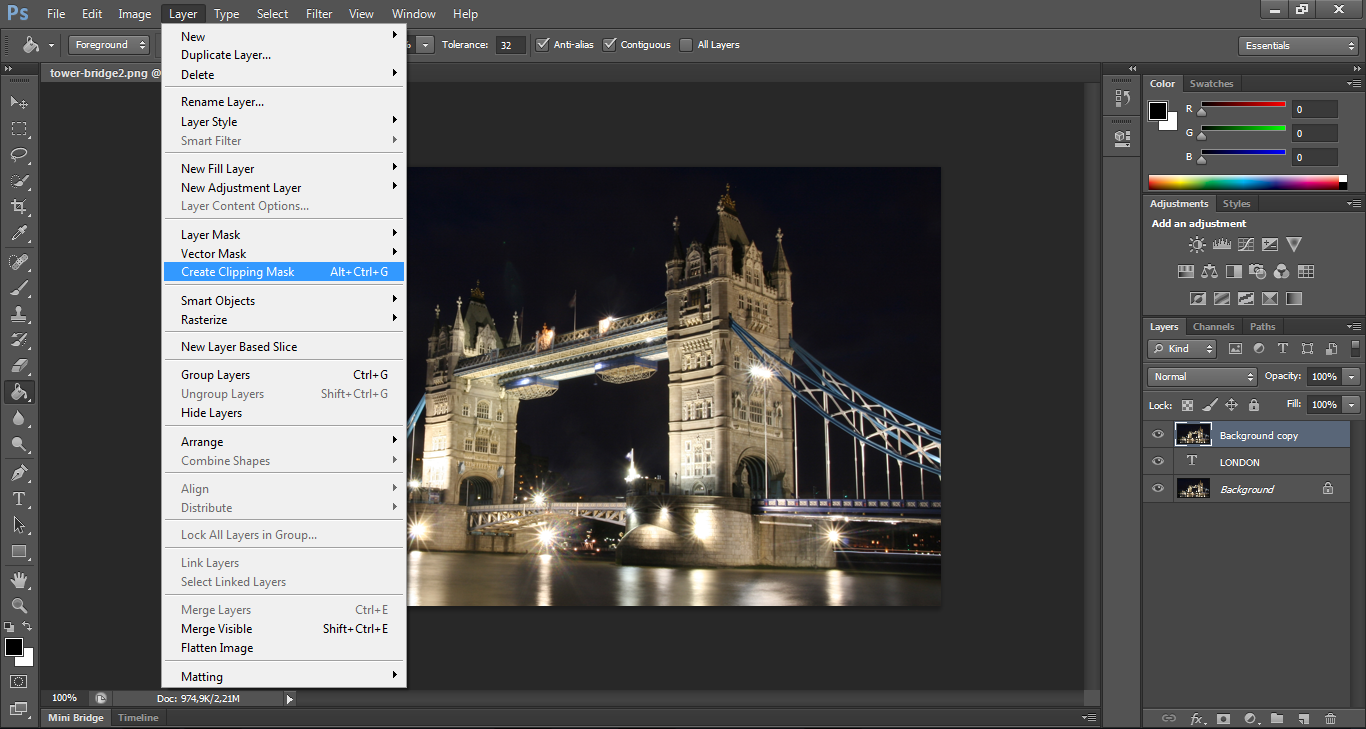
Task: Open the Essentials workspace dropdown
Action: tap(1297, 46)
